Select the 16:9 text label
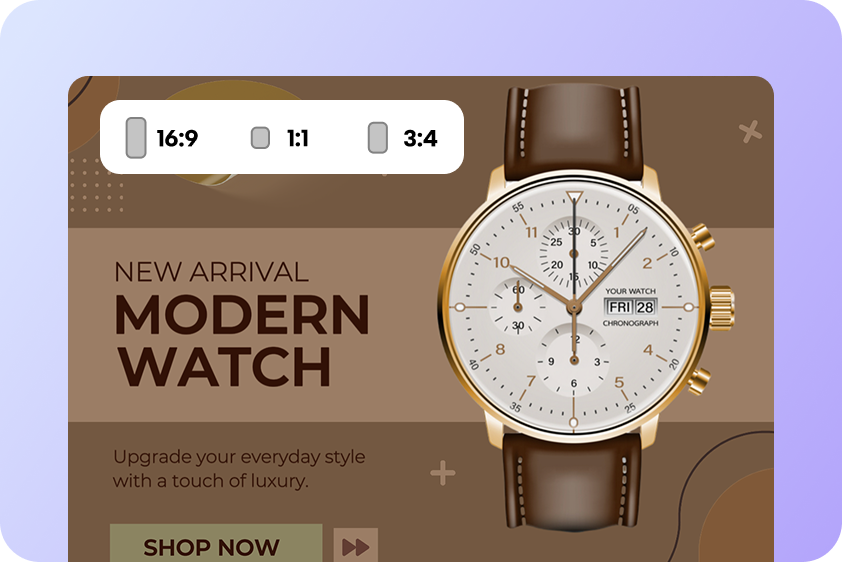 coord(177,138)
